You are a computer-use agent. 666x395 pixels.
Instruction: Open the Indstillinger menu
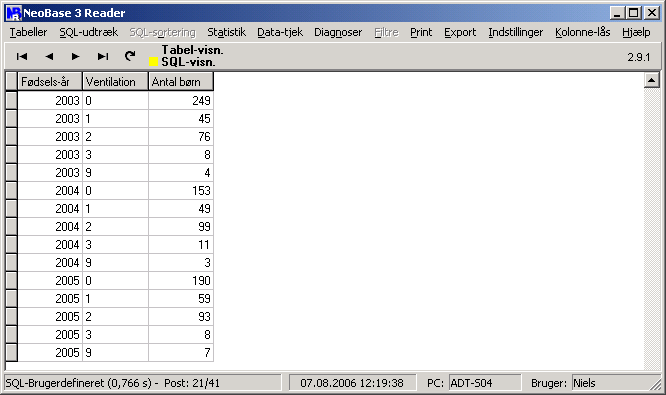[516, 32]
